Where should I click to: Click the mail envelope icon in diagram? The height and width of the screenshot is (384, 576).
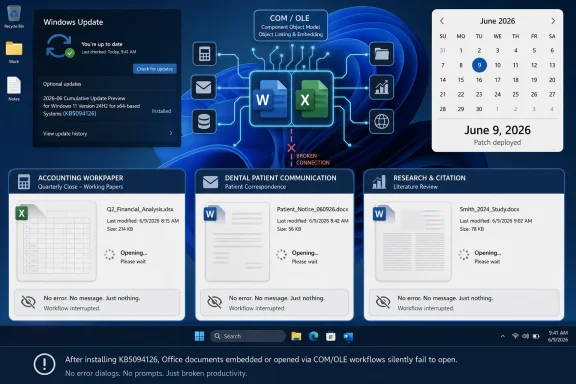pos(204,87)
